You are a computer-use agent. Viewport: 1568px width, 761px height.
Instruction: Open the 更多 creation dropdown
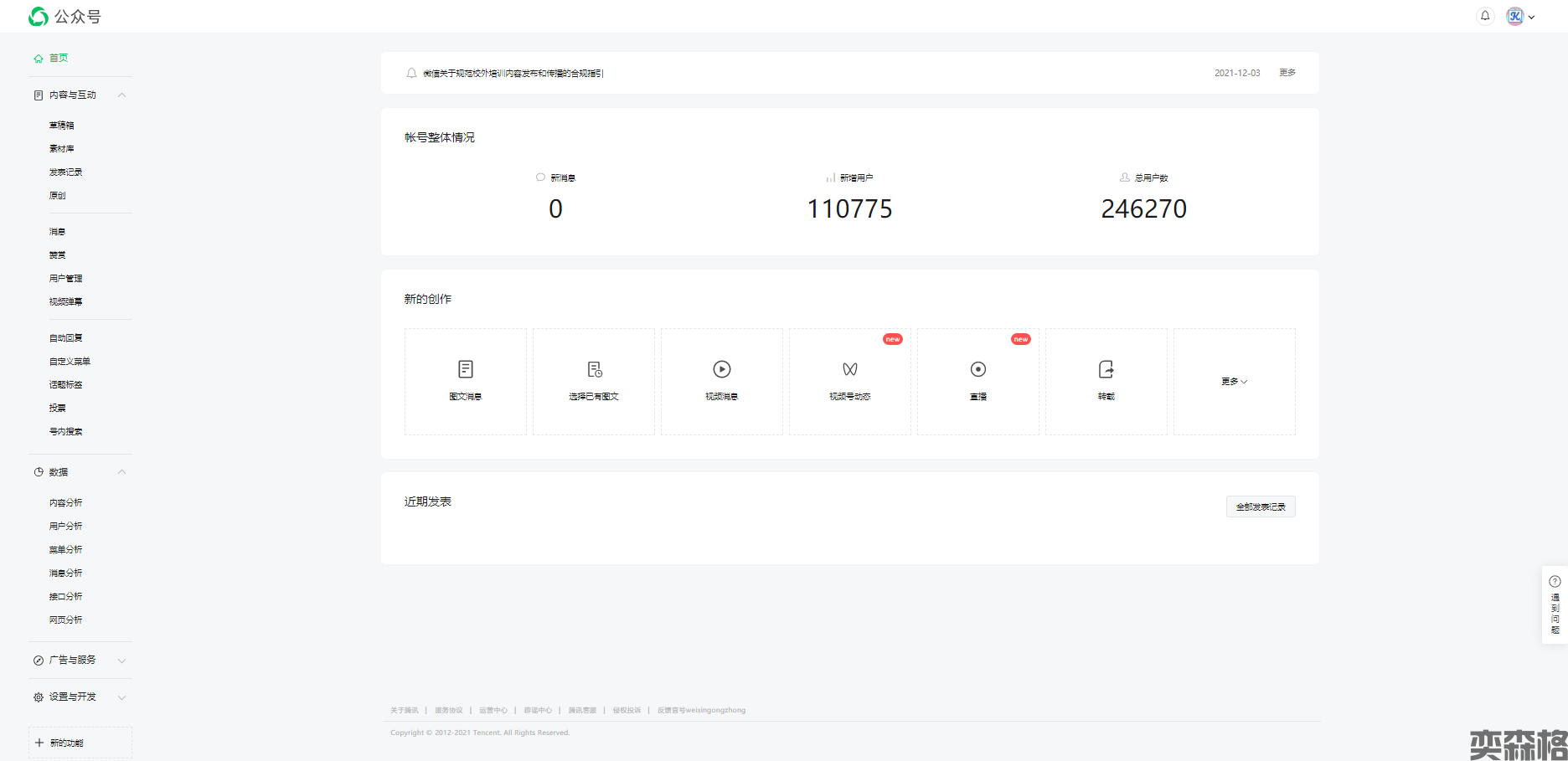click(x=1234, y=382)
